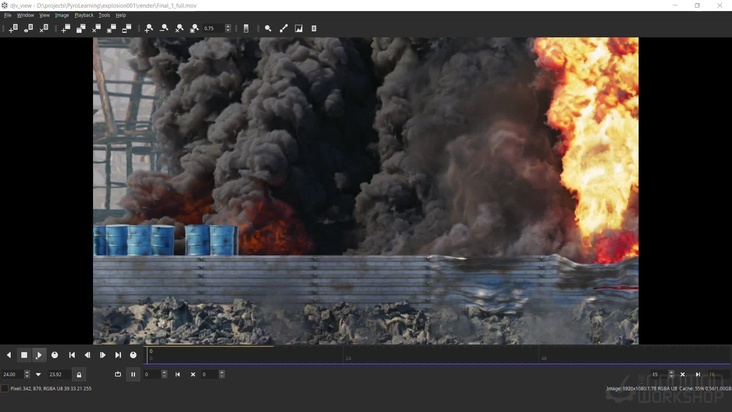732x412 pixels.
Task: Step forward one frame
Action: pyautogui.click(x=103, y=355)
